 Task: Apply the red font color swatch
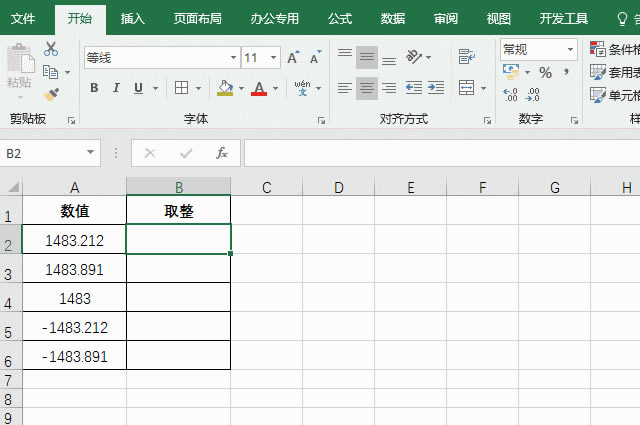tap(259, 88)
